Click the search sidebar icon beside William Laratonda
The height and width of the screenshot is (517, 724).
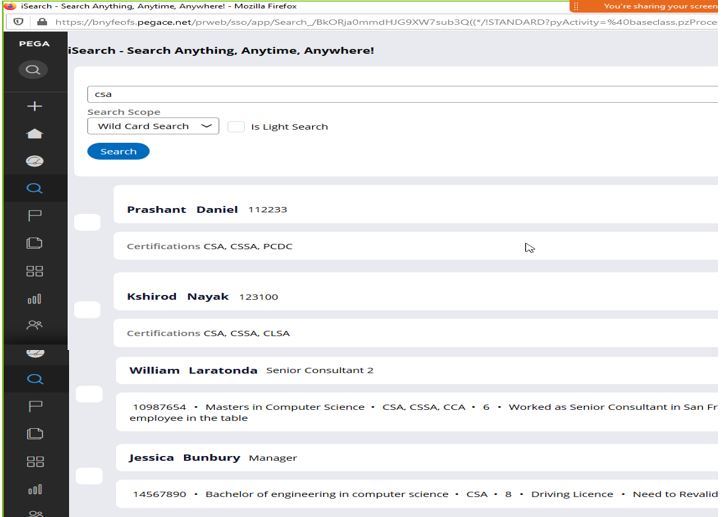point(35,379)
